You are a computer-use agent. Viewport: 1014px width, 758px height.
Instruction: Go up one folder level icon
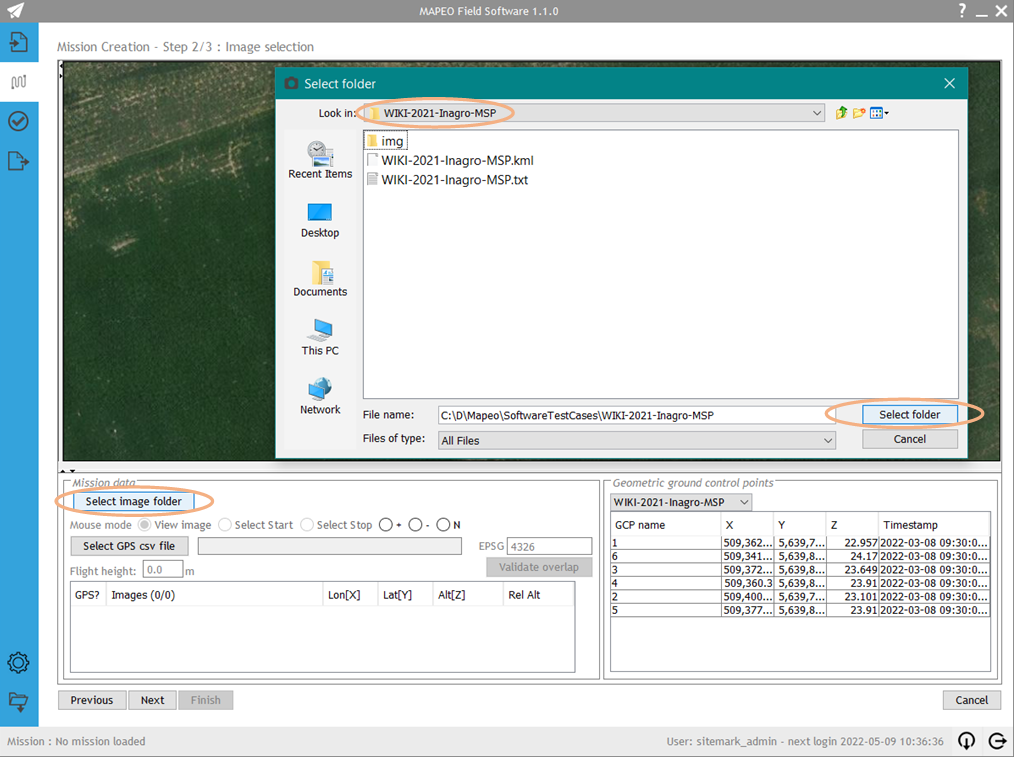click(x=841, y=113)
